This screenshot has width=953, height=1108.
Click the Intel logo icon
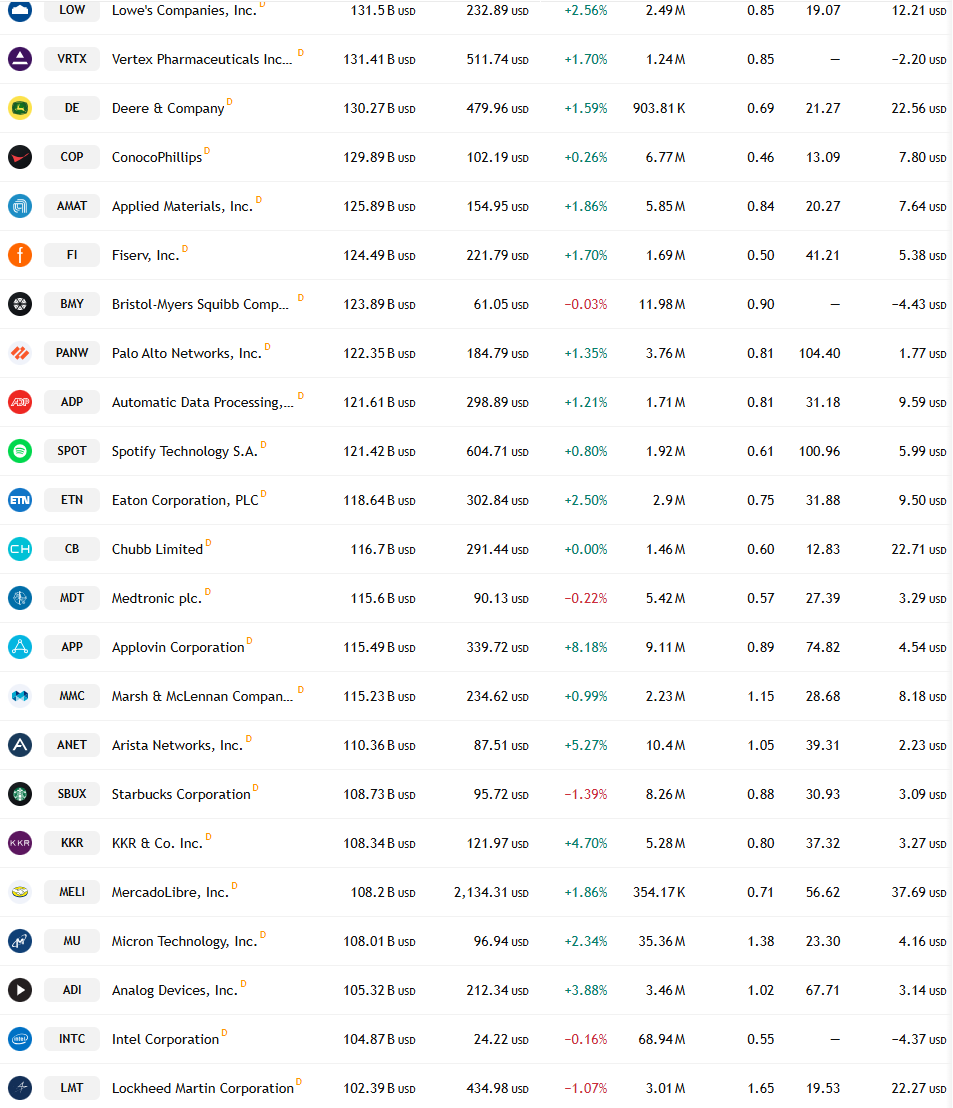click(20, 1039)
